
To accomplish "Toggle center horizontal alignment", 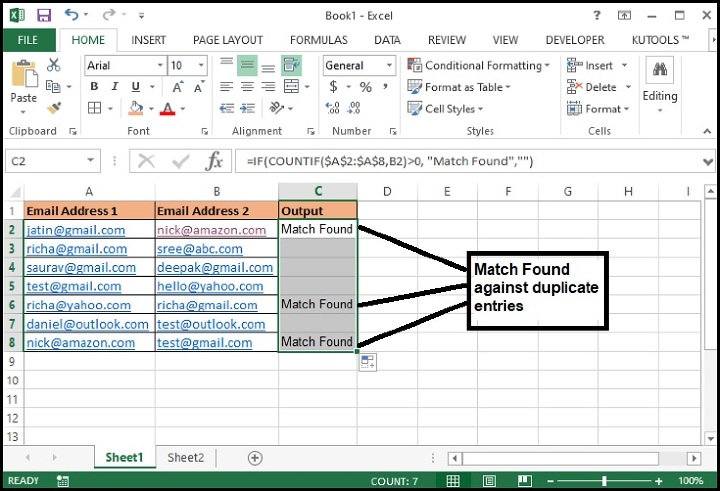I will [x=247, y=86].
